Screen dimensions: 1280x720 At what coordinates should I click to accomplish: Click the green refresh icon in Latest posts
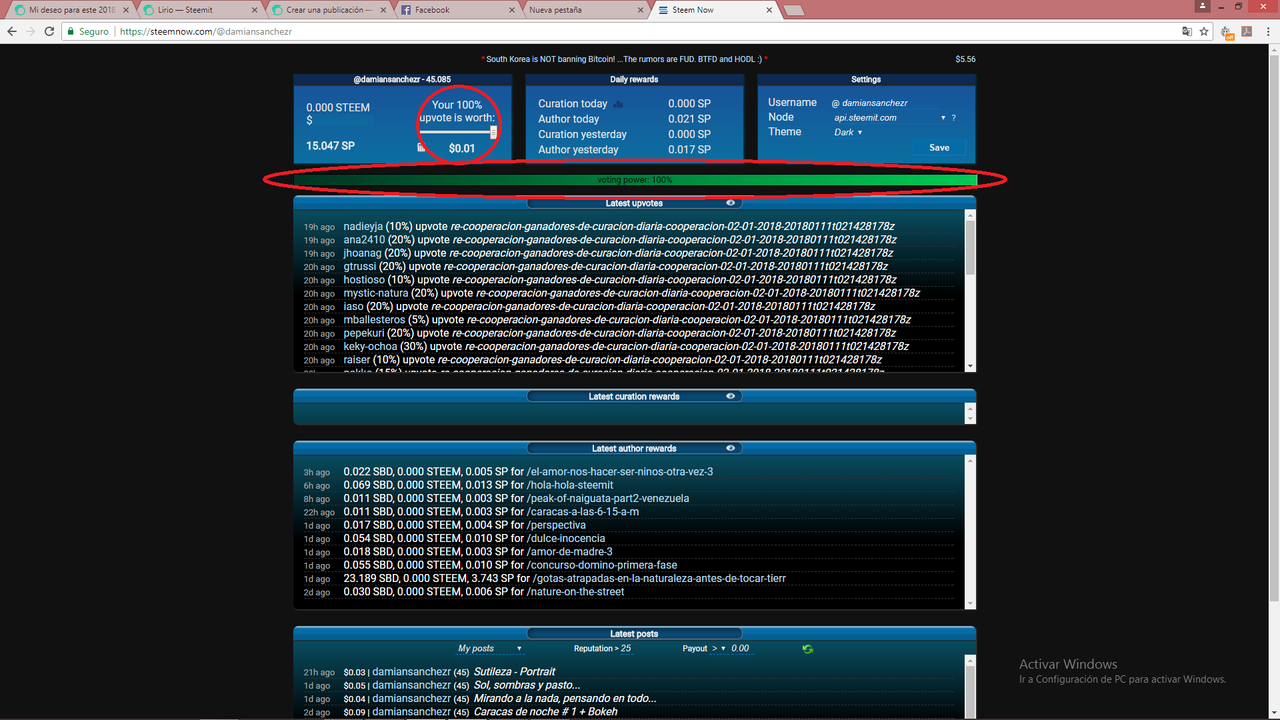(x=808, y=649)
